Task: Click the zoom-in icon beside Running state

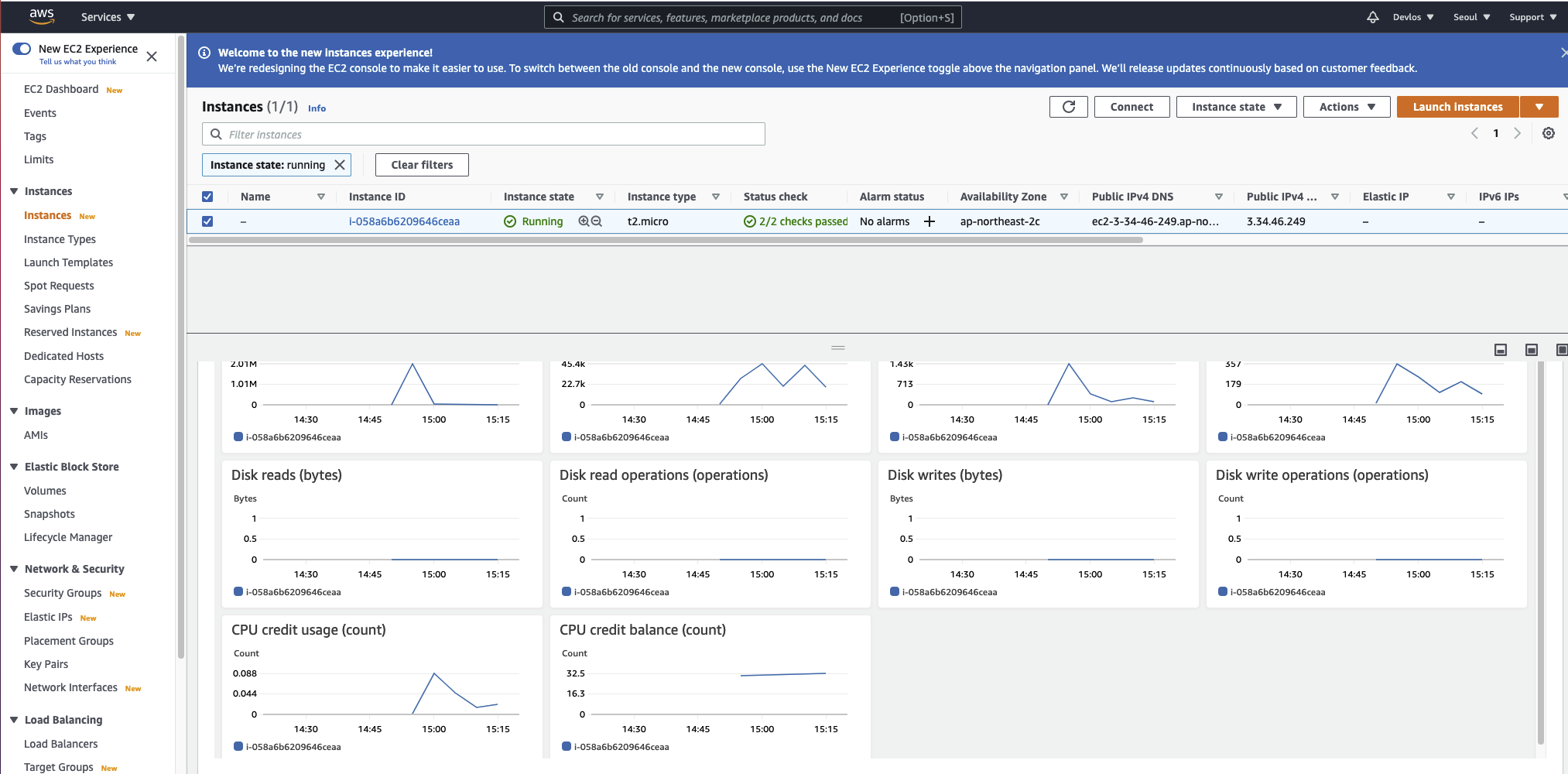Action: click(584, 221)
